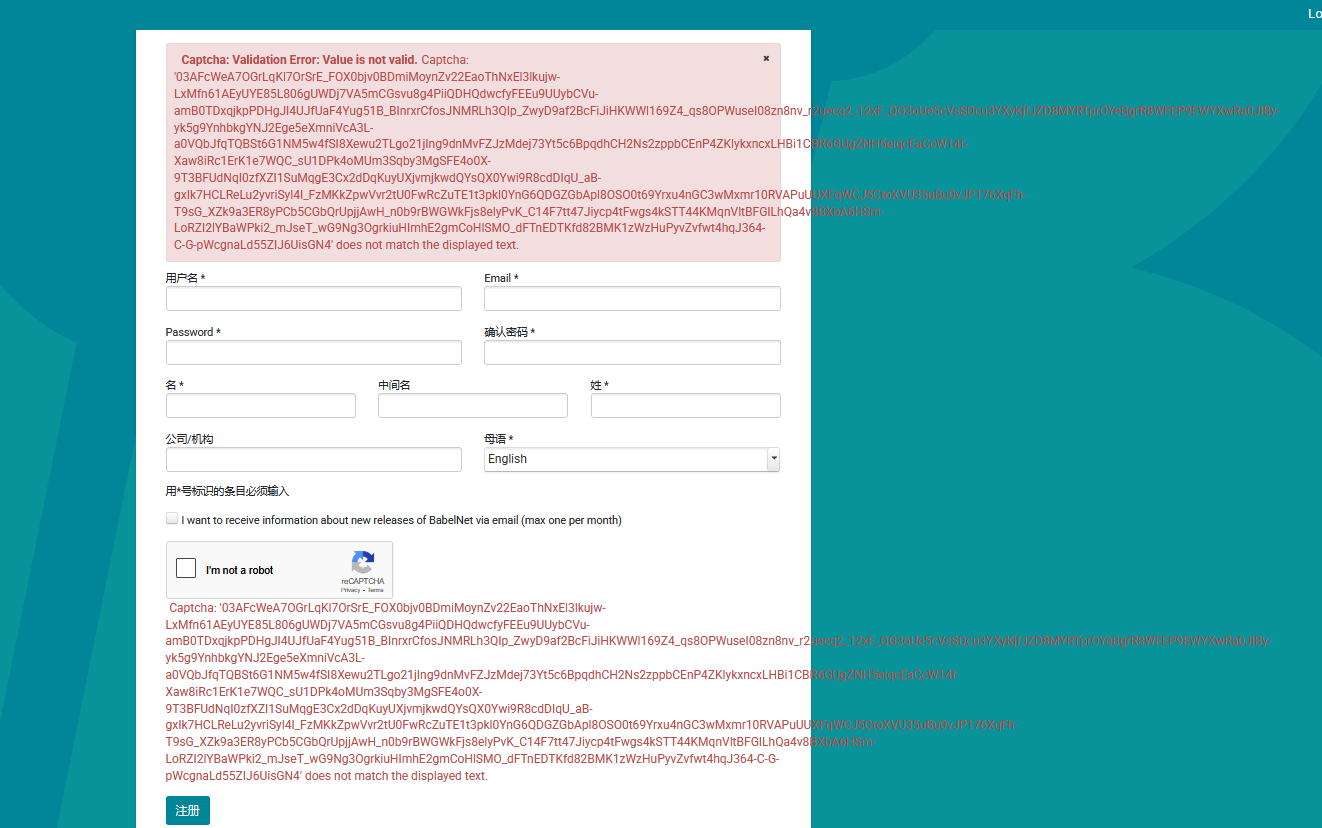Click the 确认密码 confirm password field
This screenshot has width=1322, height=828.
(632, 352)
